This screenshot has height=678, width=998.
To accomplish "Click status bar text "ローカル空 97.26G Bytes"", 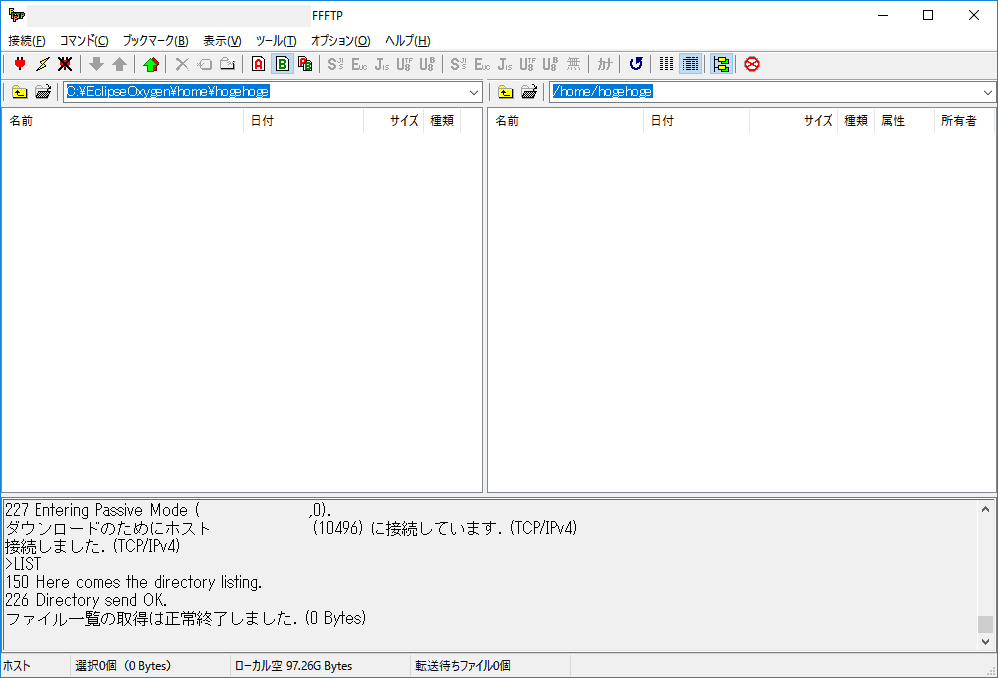I will 293,666.
